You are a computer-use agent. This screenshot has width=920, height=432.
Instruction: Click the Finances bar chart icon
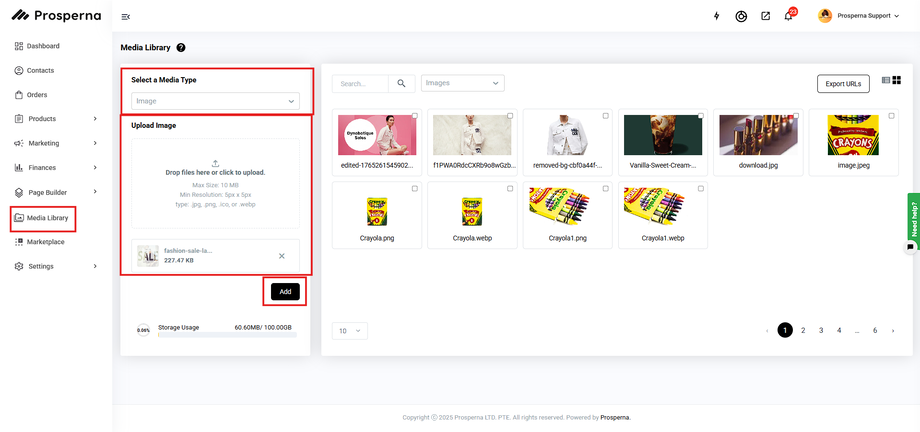point(19,167)
